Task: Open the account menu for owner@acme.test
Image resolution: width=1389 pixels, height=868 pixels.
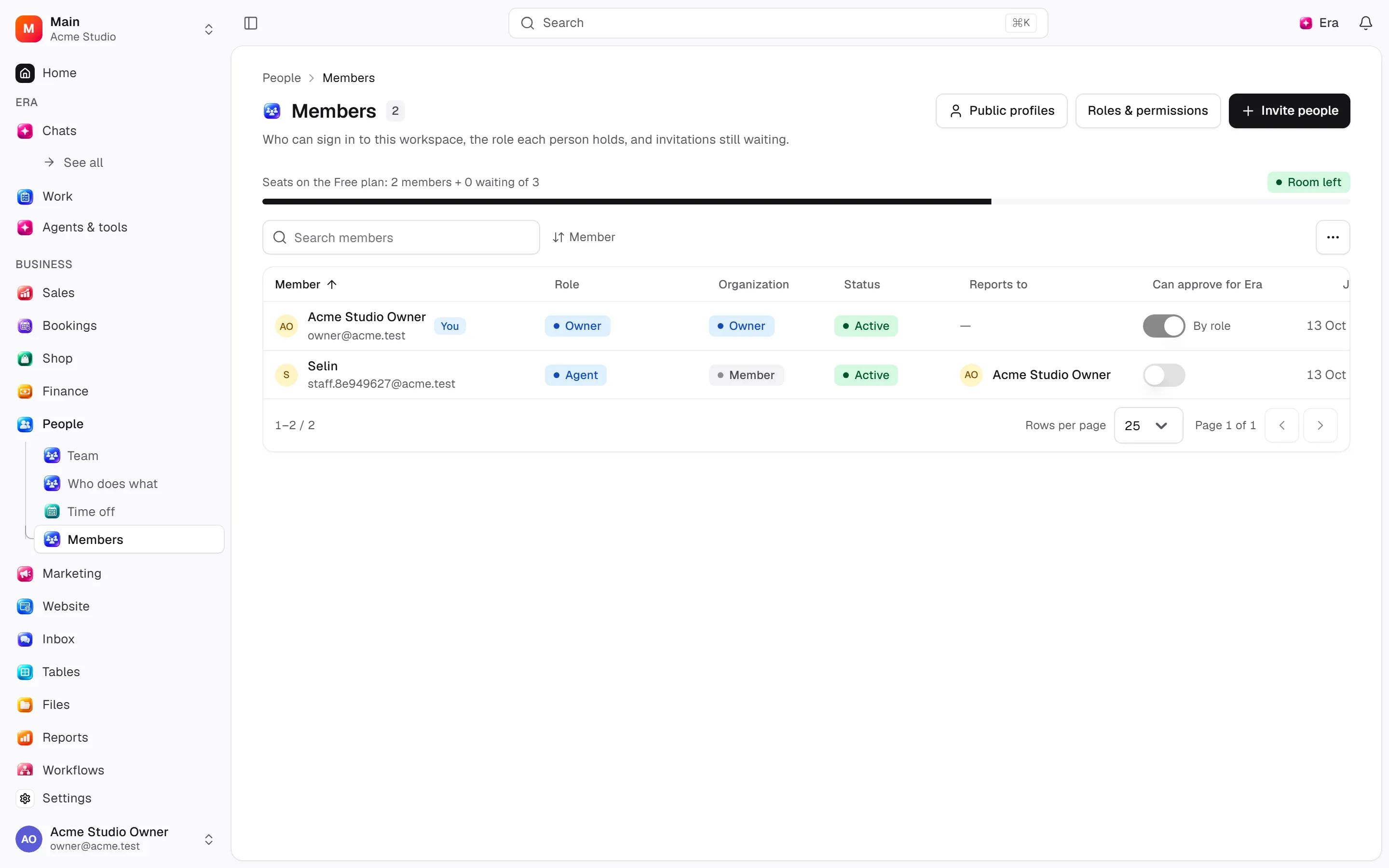Action: (x=115, y=839)
